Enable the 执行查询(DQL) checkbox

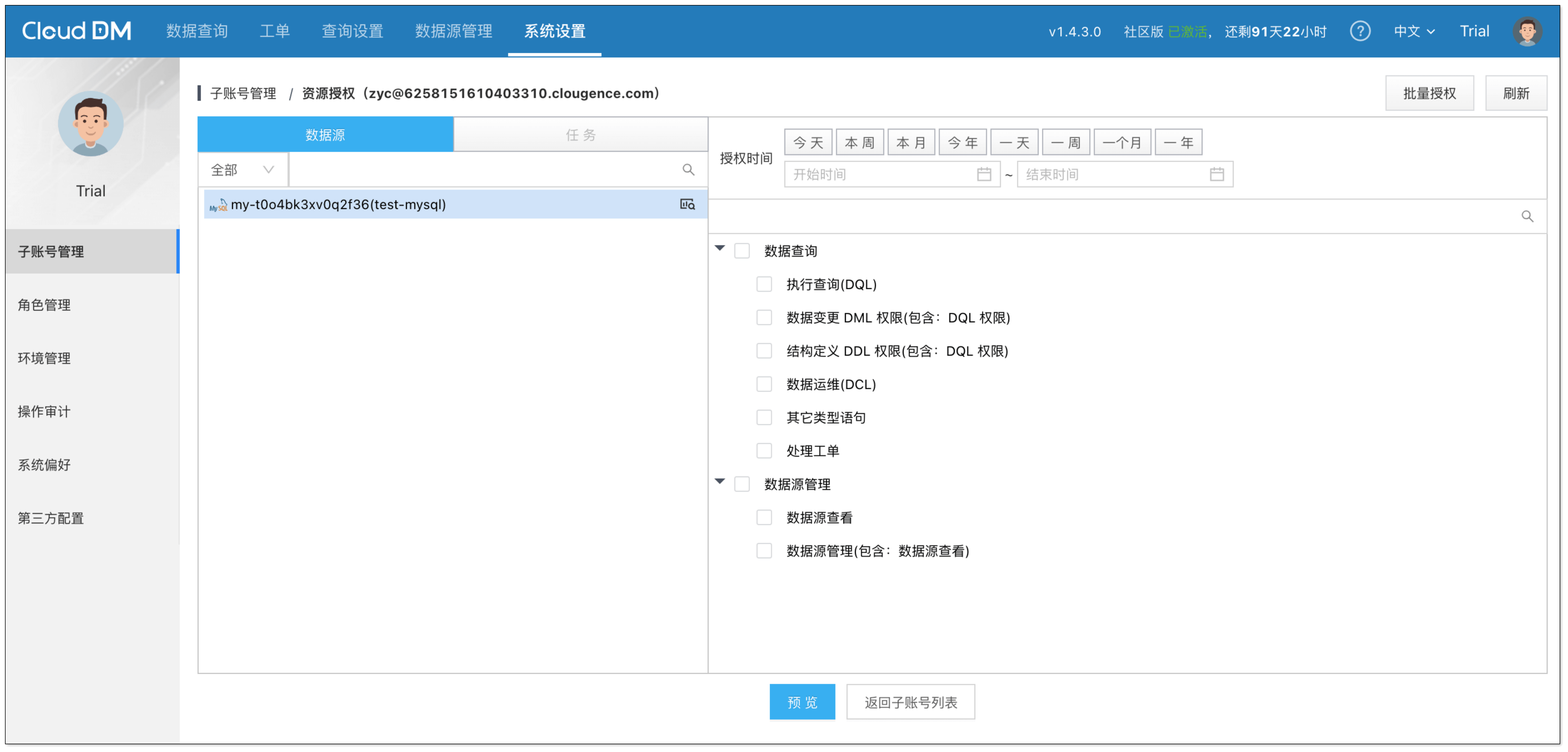763,284
